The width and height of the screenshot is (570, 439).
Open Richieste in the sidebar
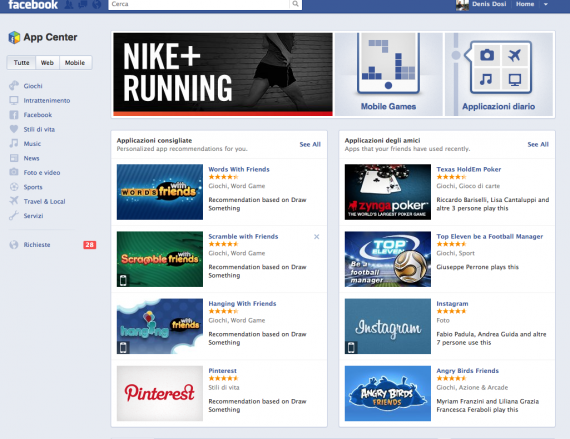[x=37, y=245]
